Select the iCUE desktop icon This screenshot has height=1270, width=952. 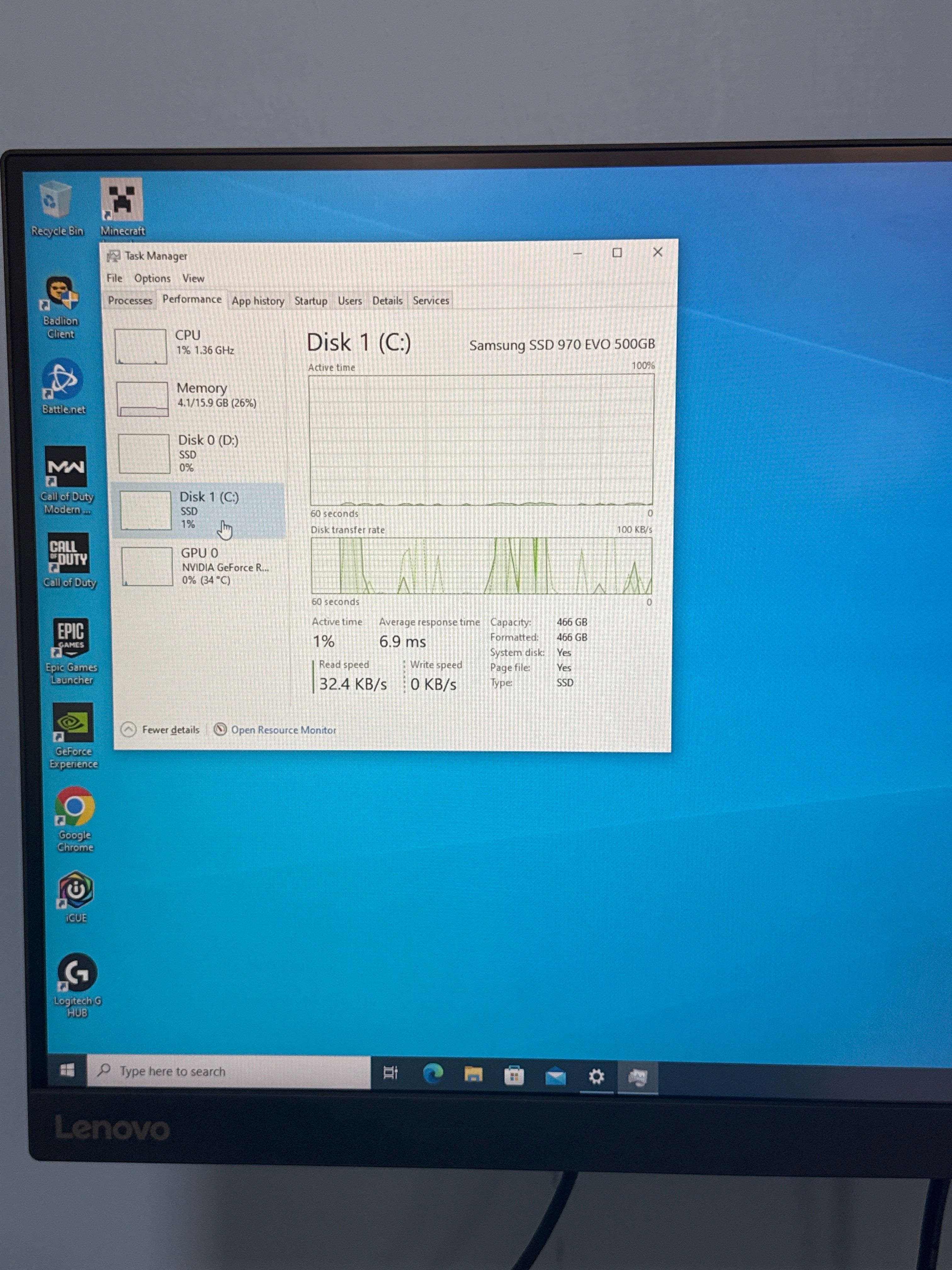pos(76,897)
